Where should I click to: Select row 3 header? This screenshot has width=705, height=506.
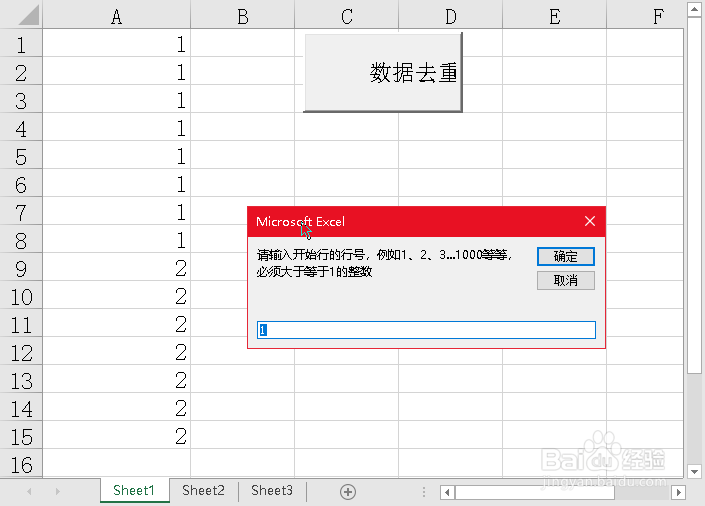[x=21, y=100]
